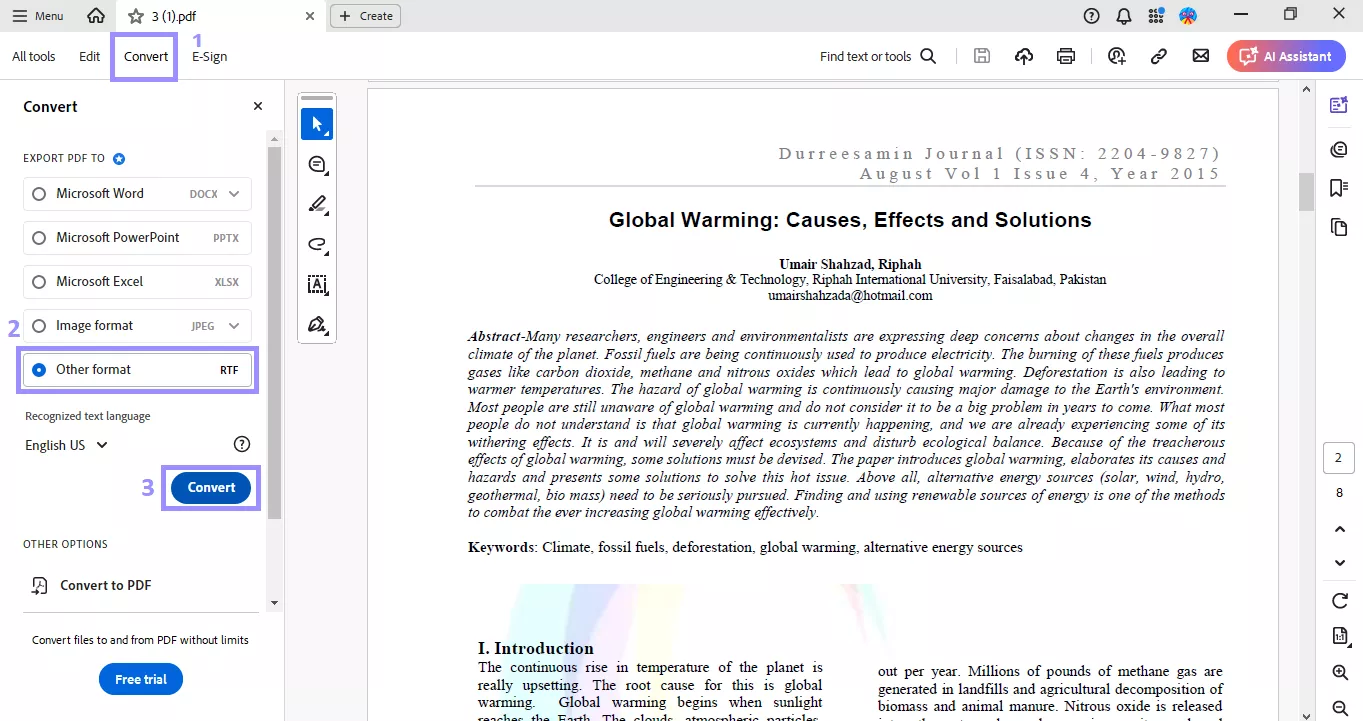Select the Add text box tool

point(317,284)
